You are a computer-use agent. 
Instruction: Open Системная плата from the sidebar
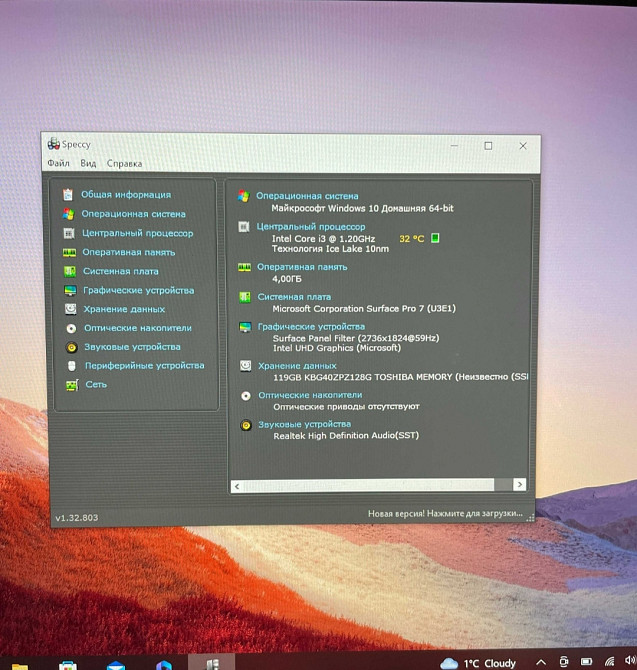click(120, 271)
